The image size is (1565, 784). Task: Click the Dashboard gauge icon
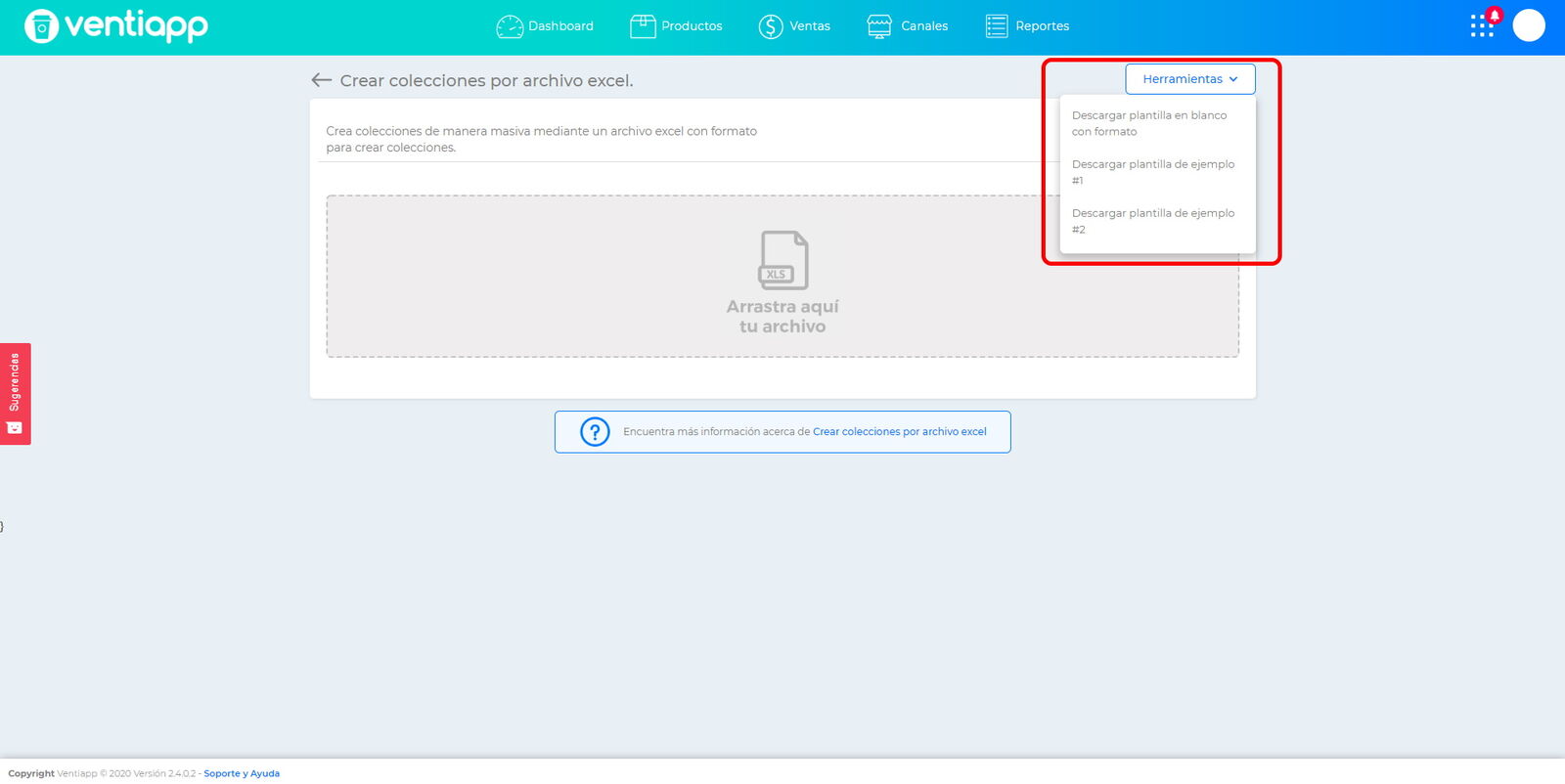point(510,26)
